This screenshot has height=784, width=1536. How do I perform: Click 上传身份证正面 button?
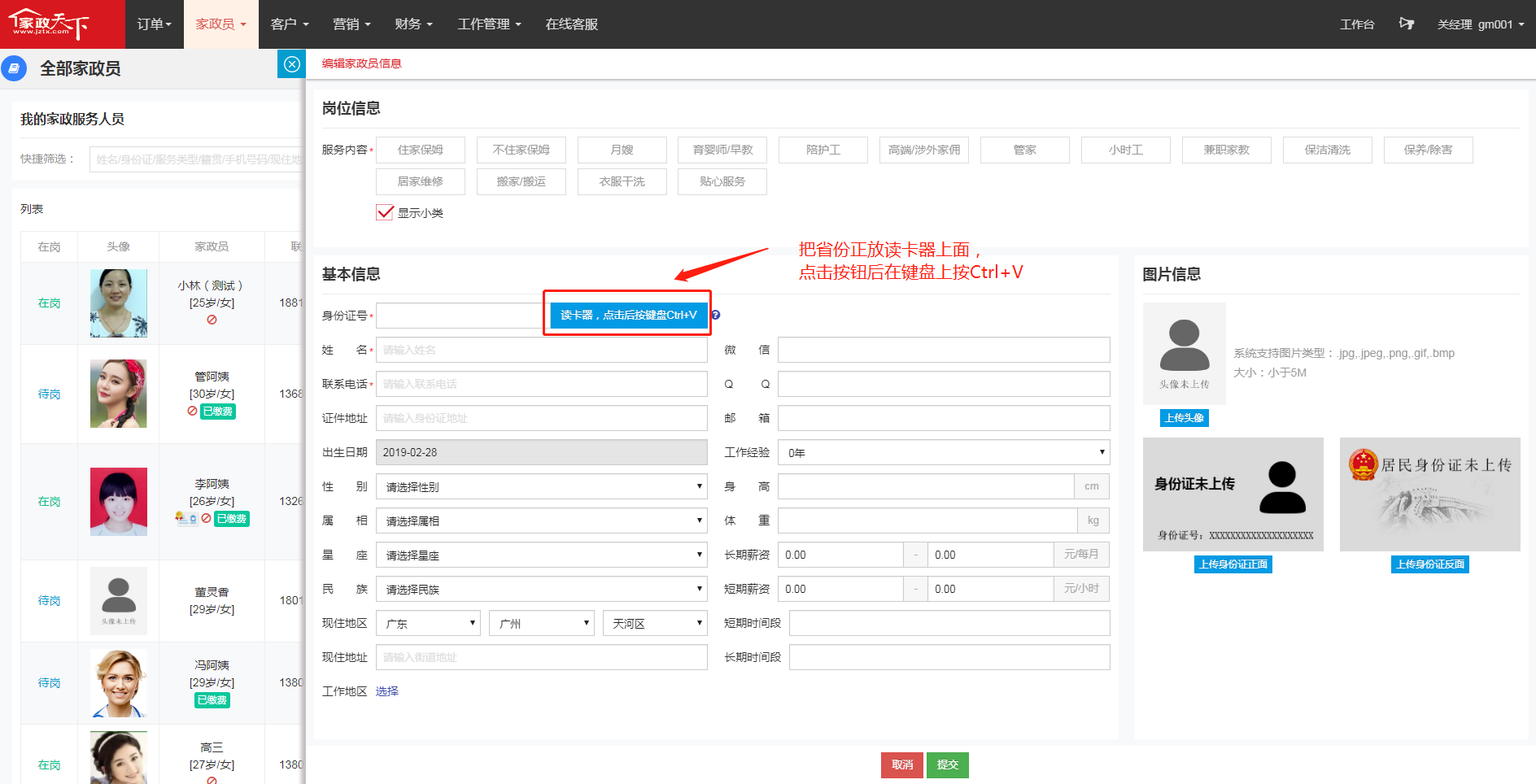(x=1233, y=564)
